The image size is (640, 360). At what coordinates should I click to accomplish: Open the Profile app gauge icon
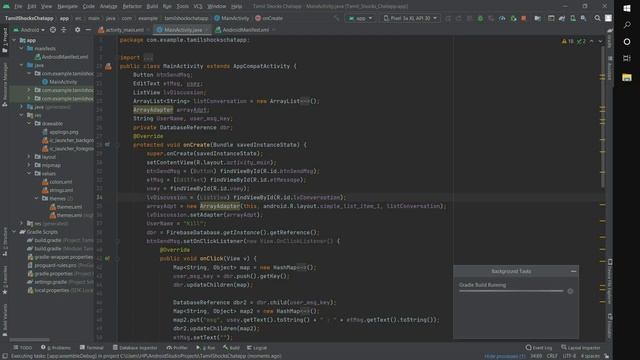click(x=502, y=18)
